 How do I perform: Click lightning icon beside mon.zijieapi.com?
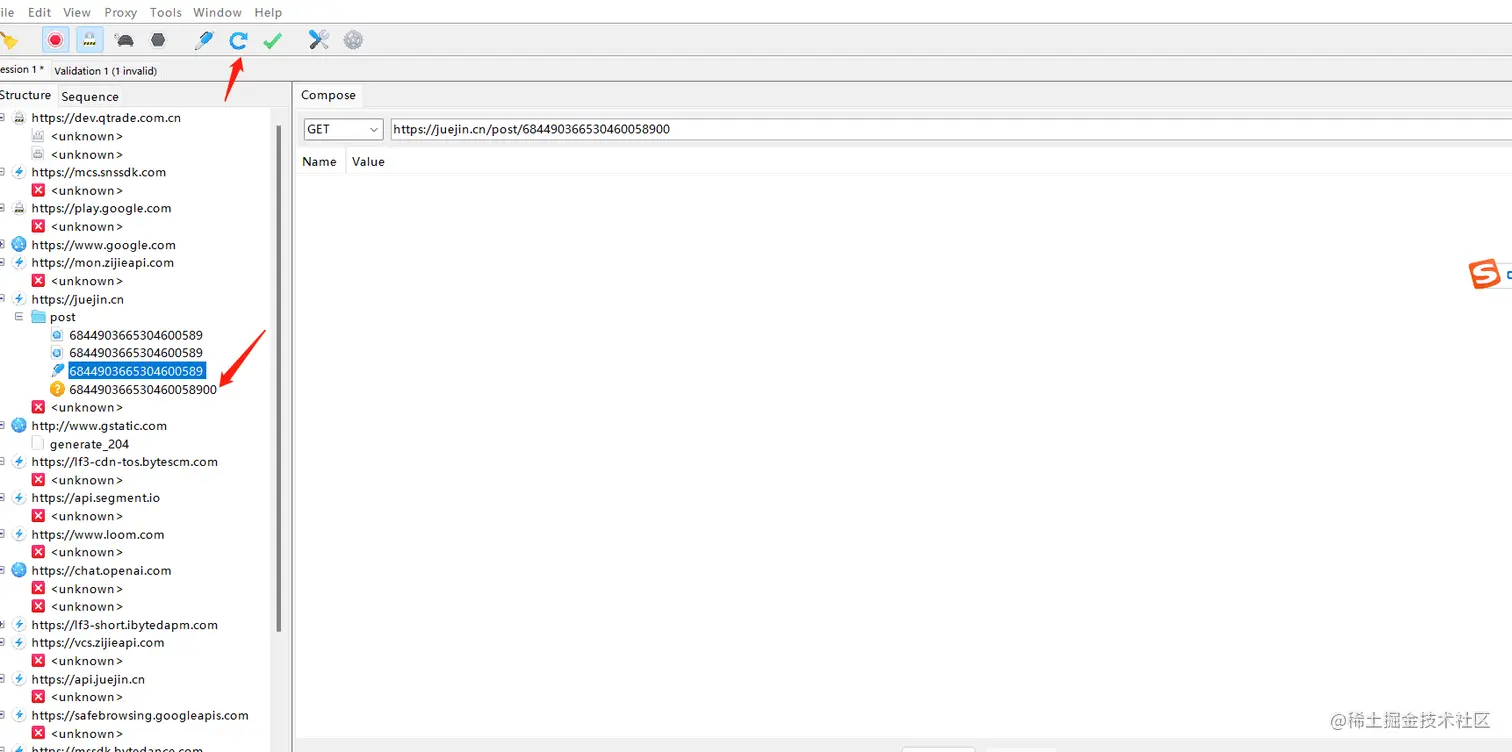pos(19,263)
